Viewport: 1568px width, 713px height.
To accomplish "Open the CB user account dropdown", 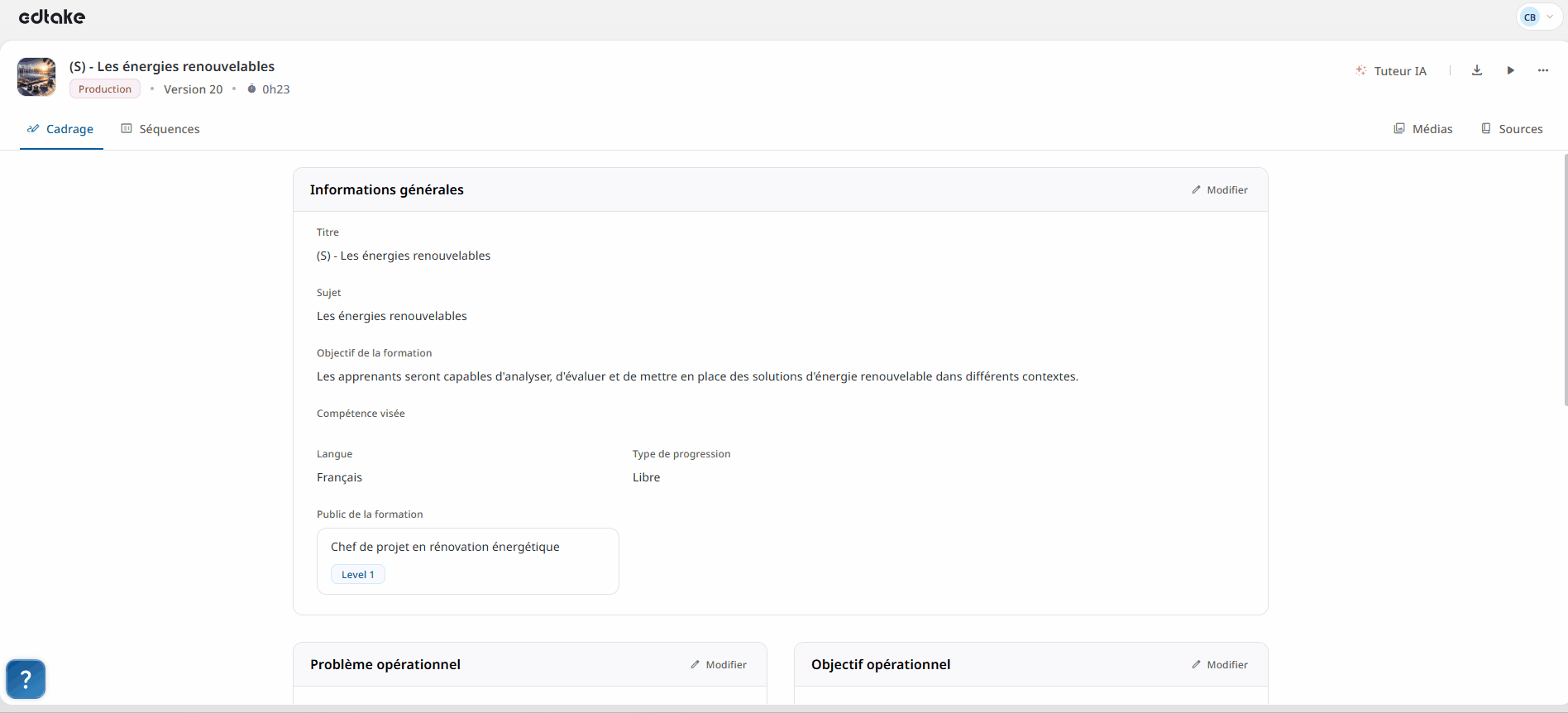I will tap(1538, 17).
